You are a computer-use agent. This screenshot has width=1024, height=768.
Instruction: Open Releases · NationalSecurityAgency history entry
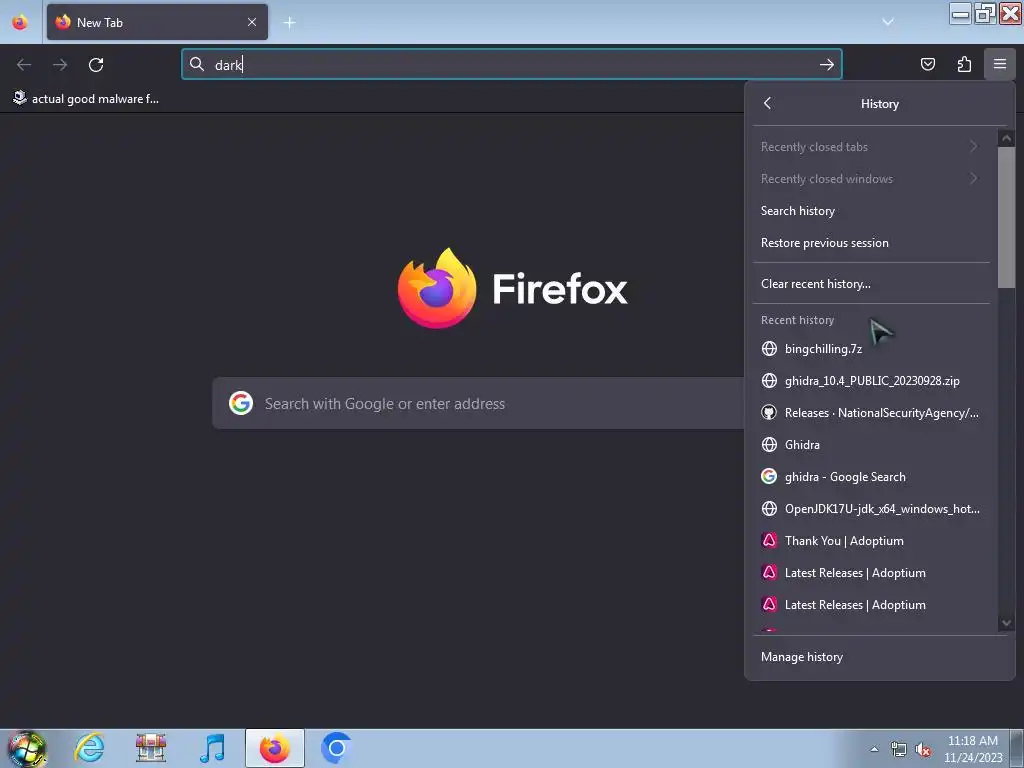871,413
